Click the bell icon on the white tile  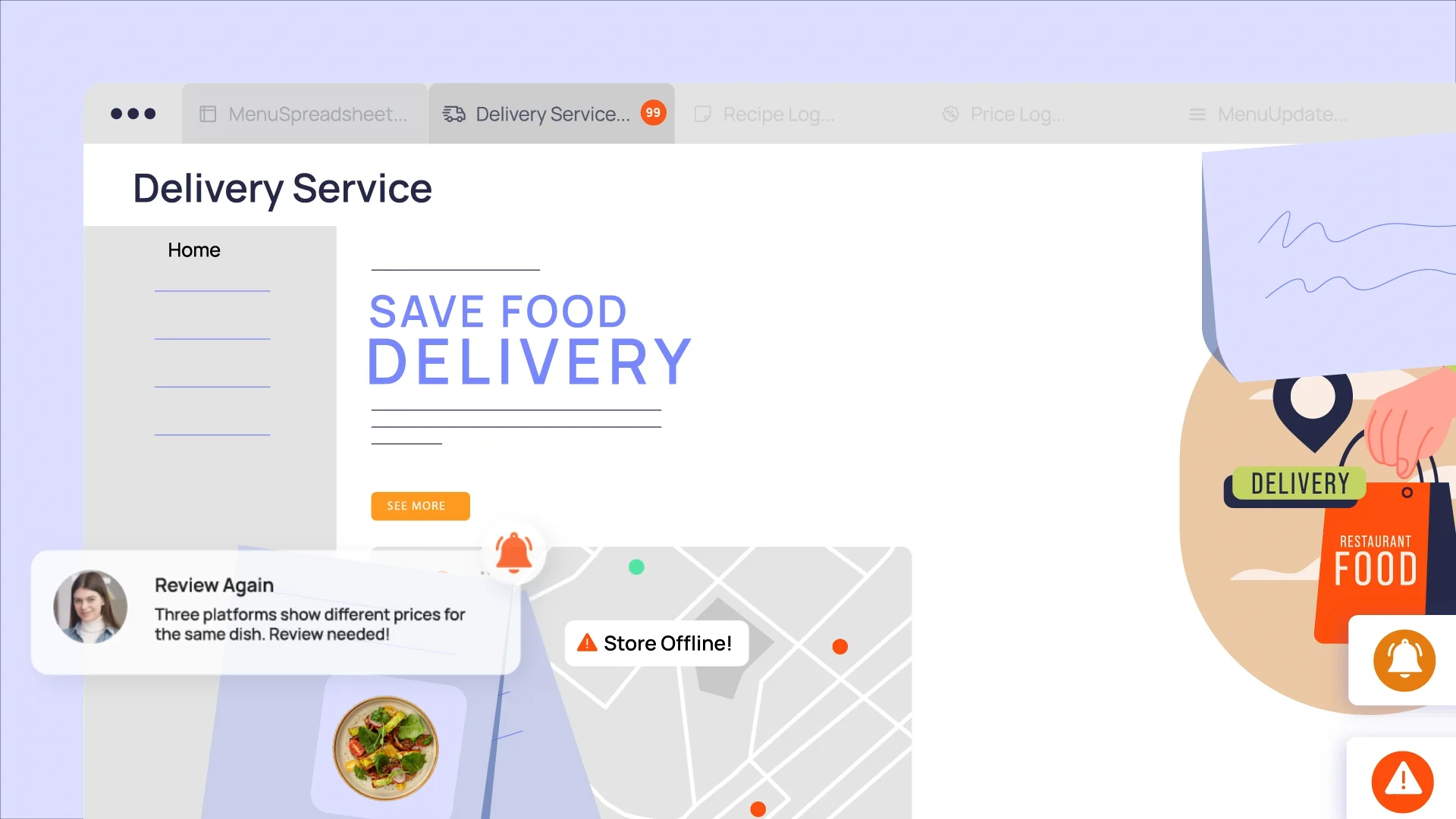pos(1404,661)
